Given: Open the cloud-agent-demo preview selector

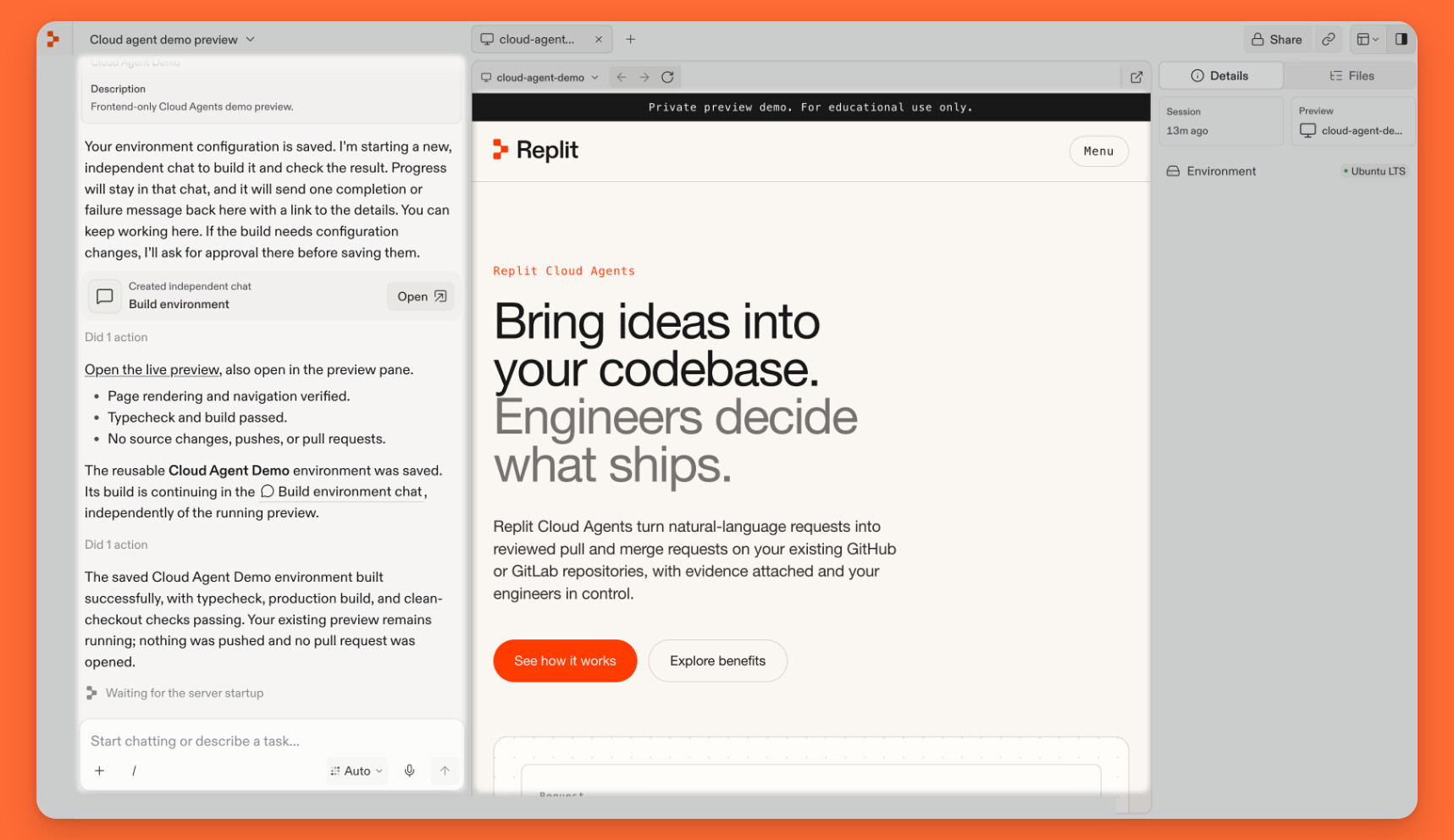Looking at the screenshot, I should [x=539, y=77].
